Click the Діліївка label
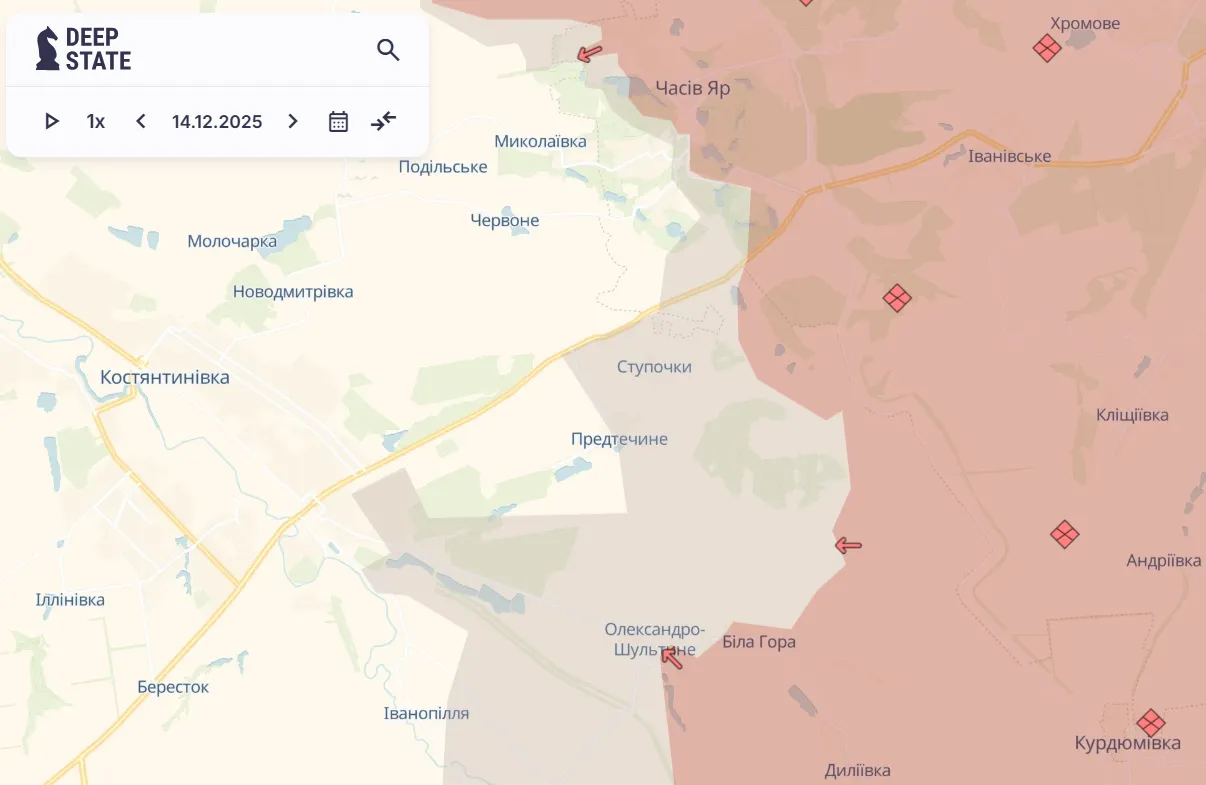This screenshot has height=785, width=1206. [858, 770]
